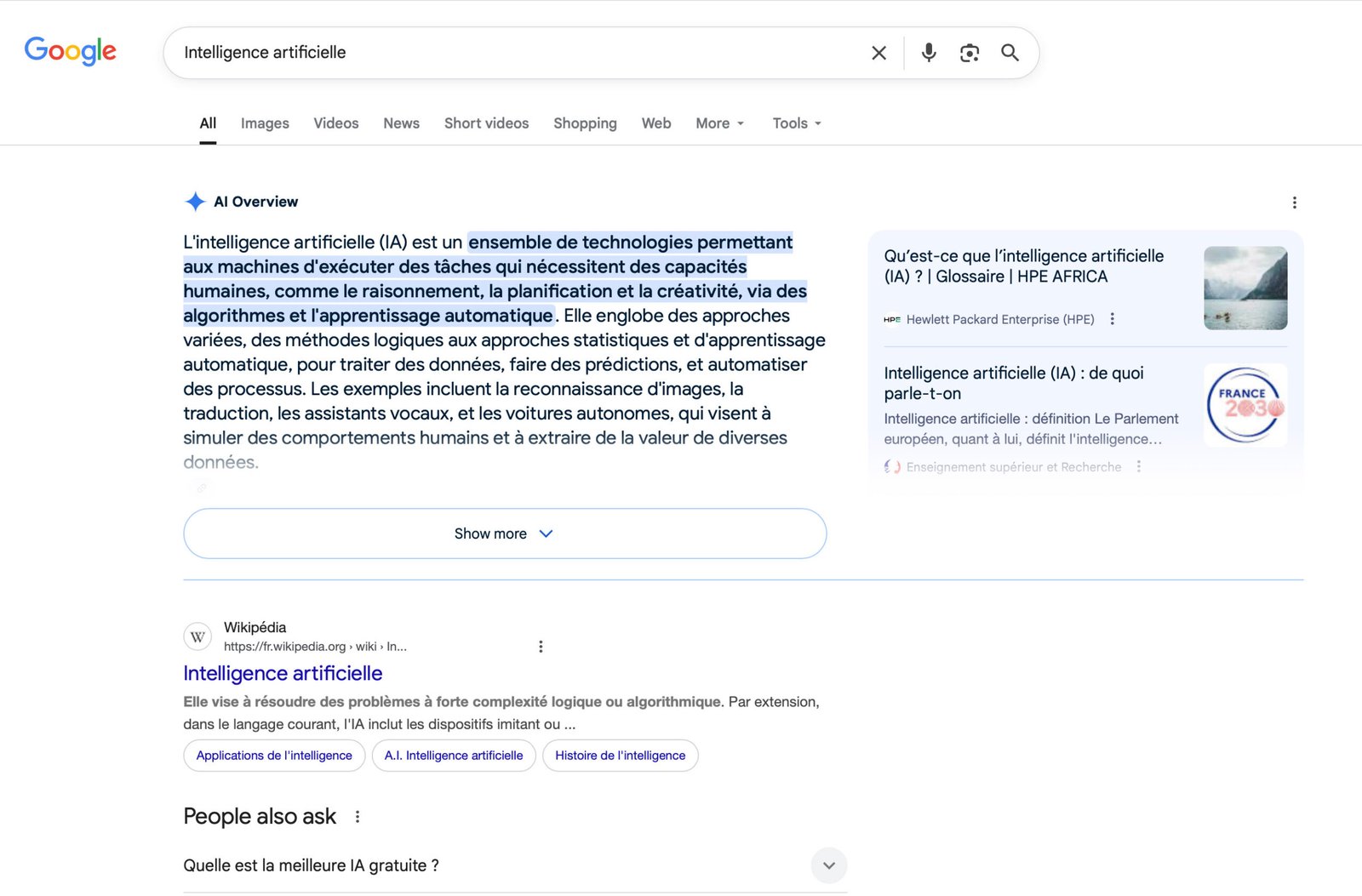Click the highlighted AI Overview definition text
This screenshot has width=1362, height=896.
tap(495, 279)
